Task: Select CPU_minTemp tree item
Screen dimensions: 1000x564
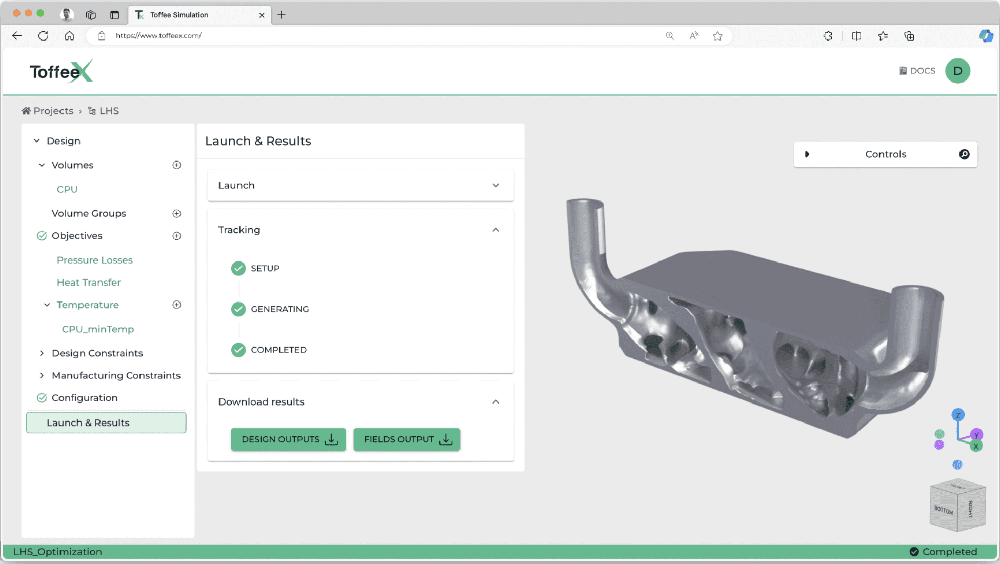Action: click(x=97, y=329)
